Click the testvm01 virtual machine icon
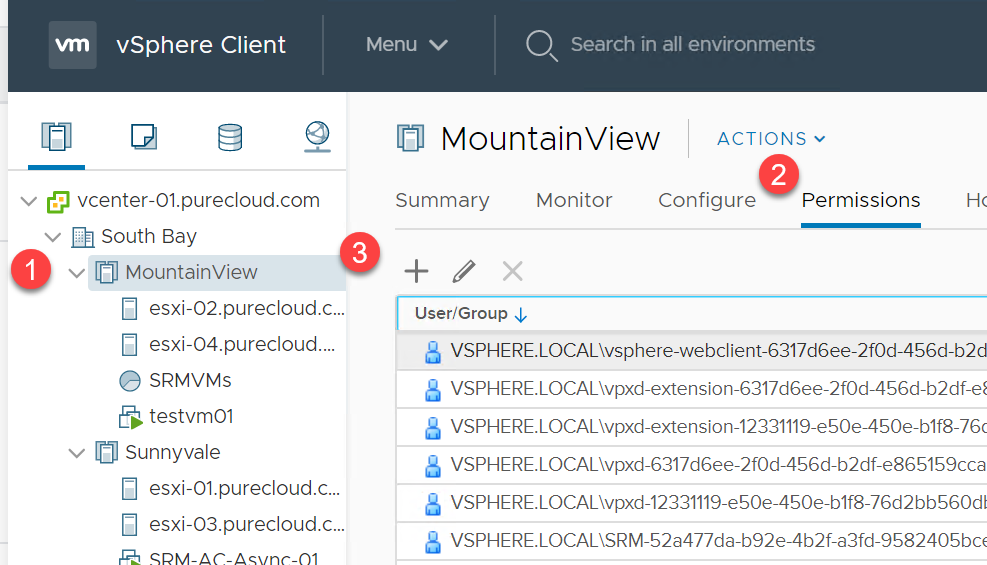 [x=131, y=417]
